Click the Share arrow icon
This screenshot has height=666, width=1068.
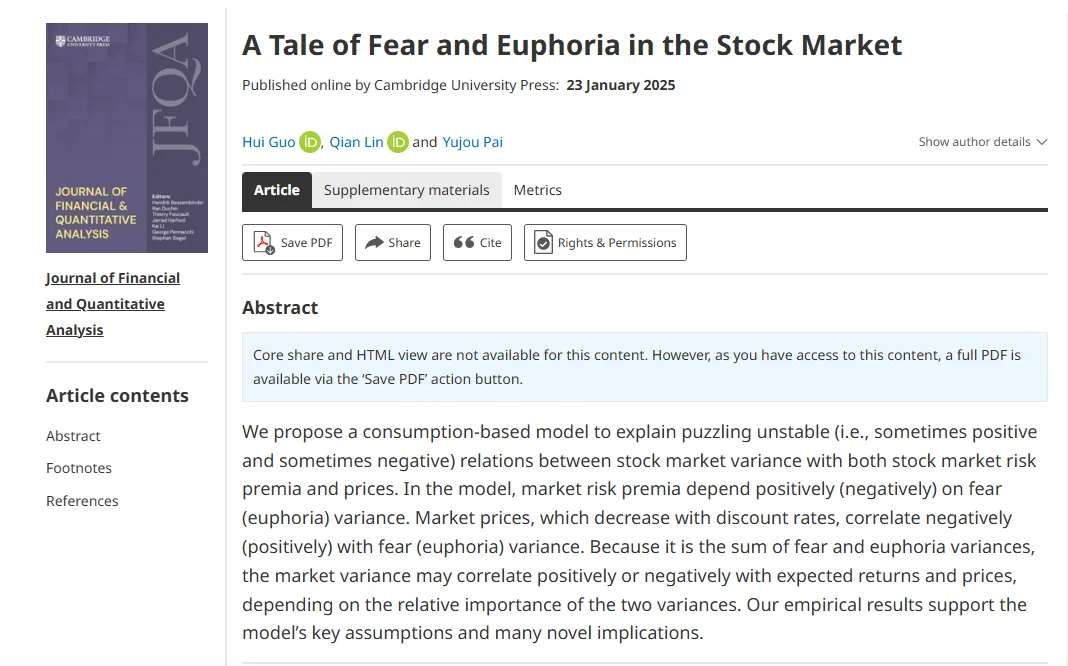point(374,243)
